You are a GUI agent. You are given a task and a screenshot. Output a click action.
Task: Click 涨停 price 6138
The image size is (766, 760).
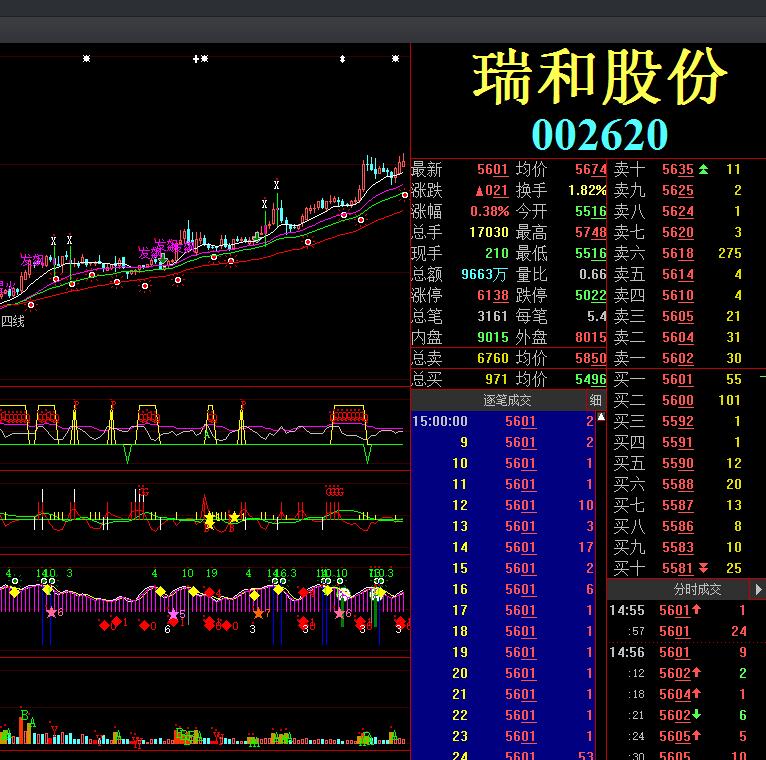point(492,296)
